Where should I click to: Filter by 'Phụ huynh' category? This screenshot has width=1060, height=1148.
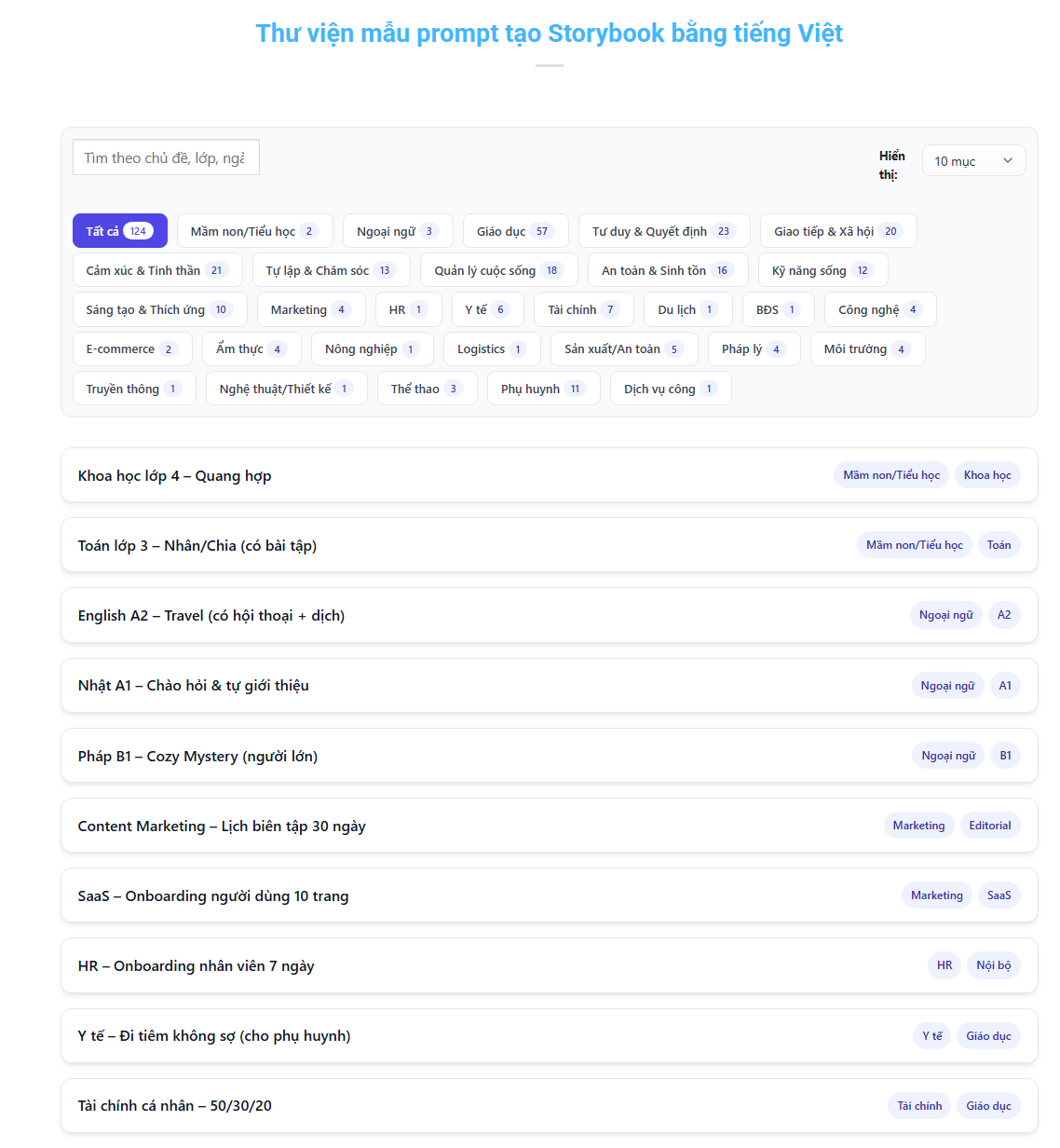542,389
